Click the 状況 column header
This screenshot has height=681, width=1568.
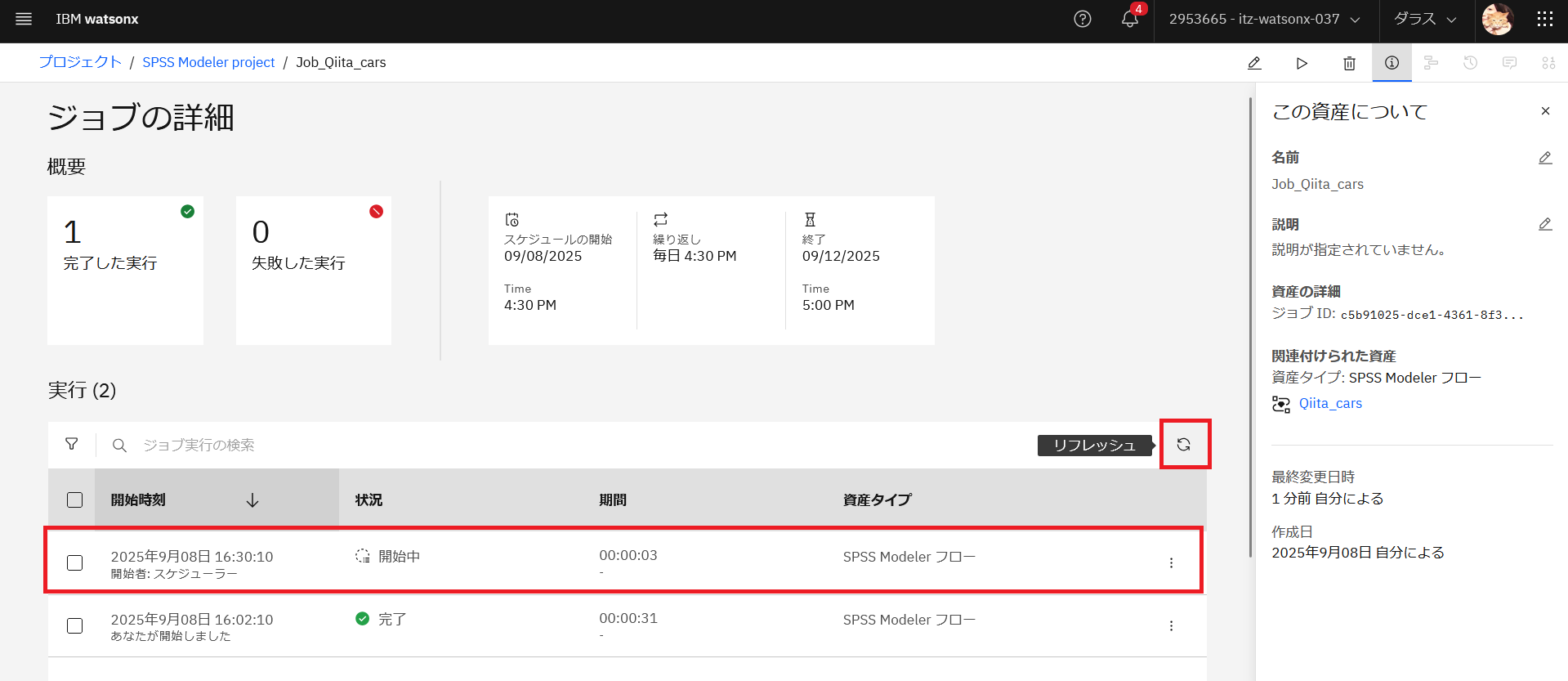pyautogui.click(x=369, y=500)
